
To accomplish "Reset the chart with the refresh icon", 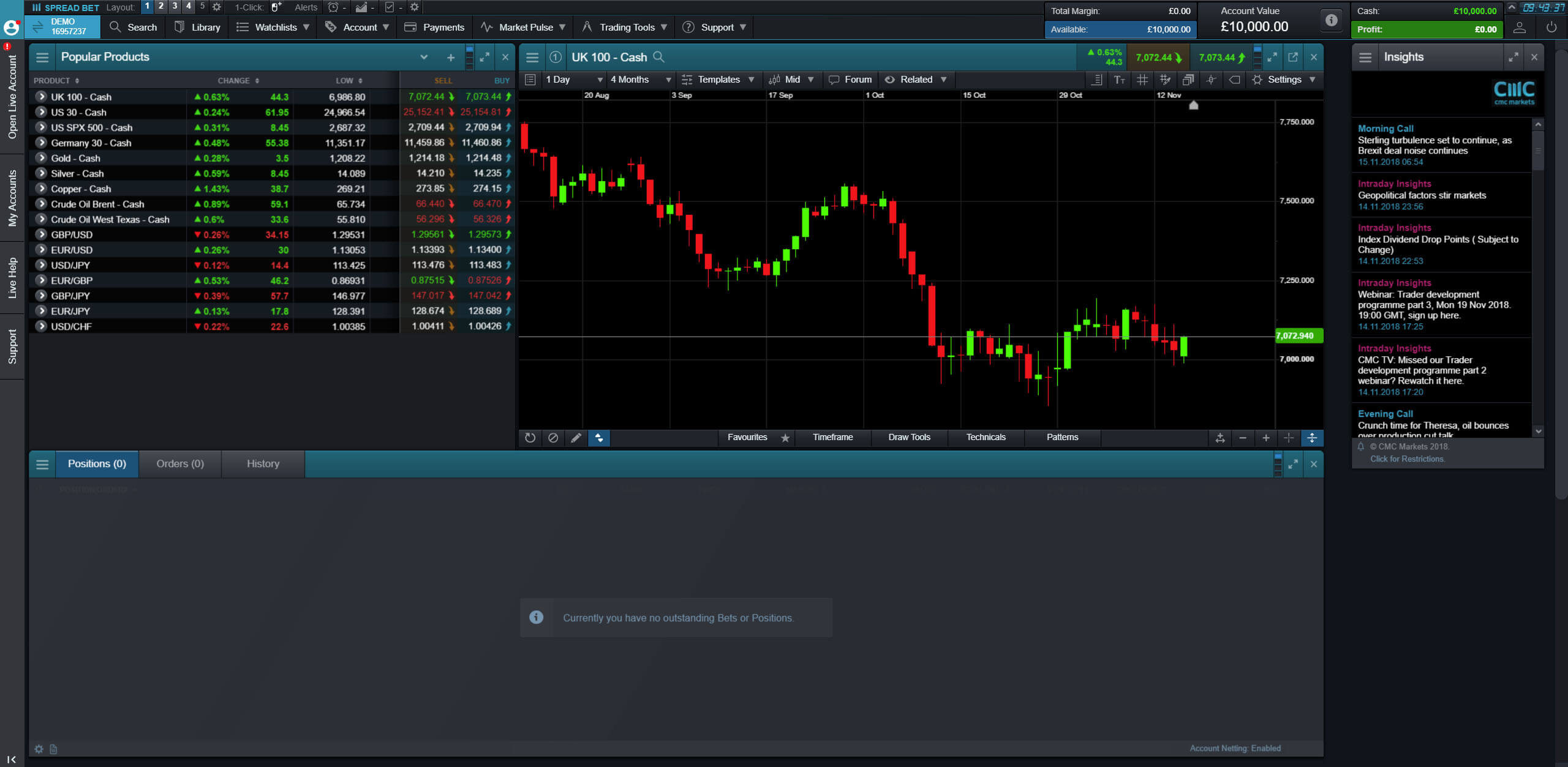I will tap(530, 438).
